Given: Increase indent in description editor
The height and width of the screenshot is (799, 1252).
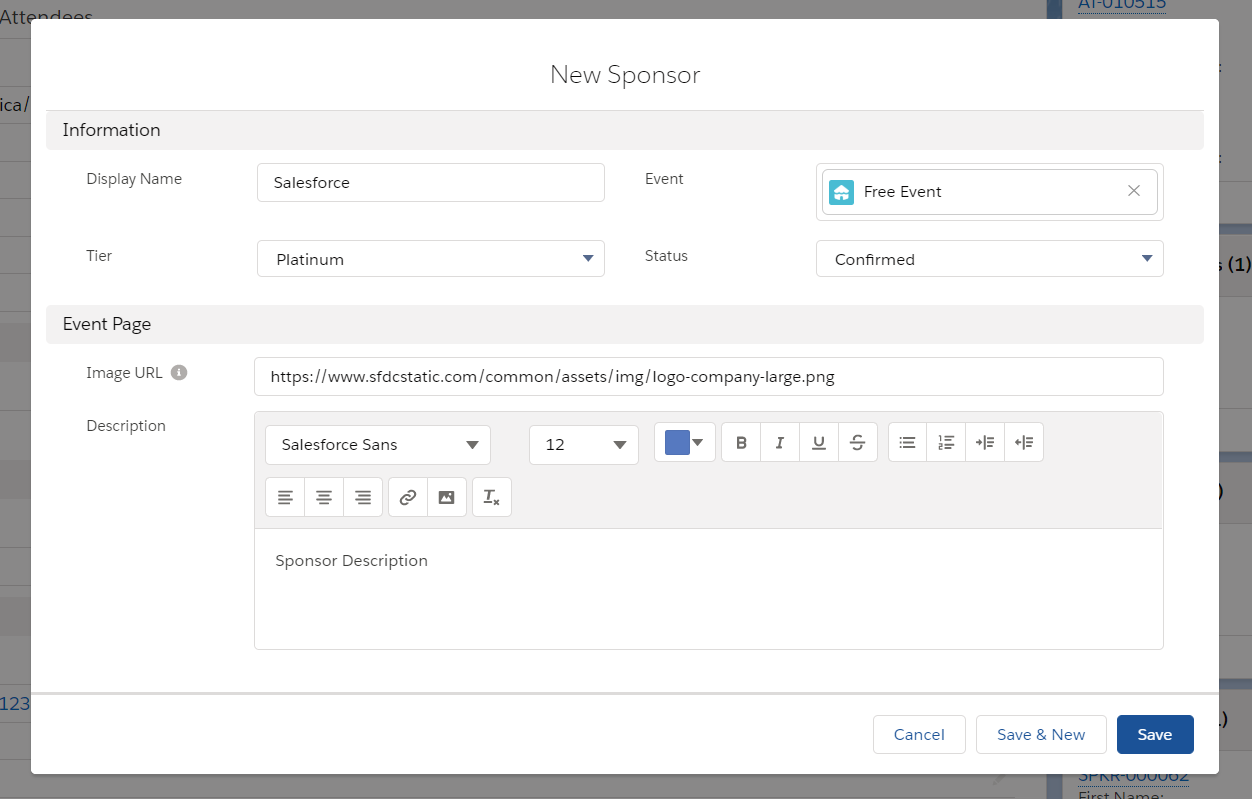Looking at the screenshot, I should click(985, 443).
